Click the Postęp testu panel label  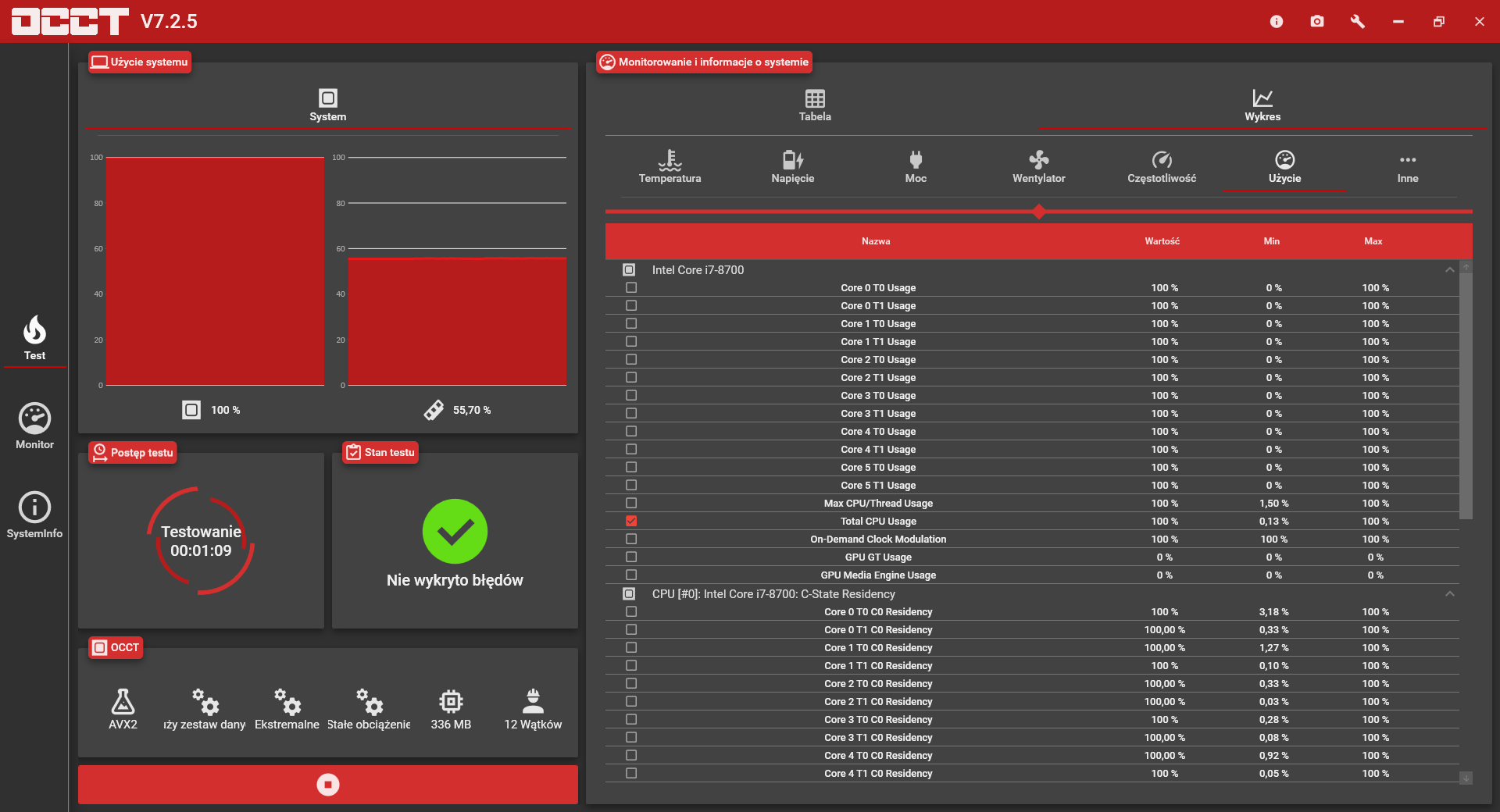click(133, 453)
